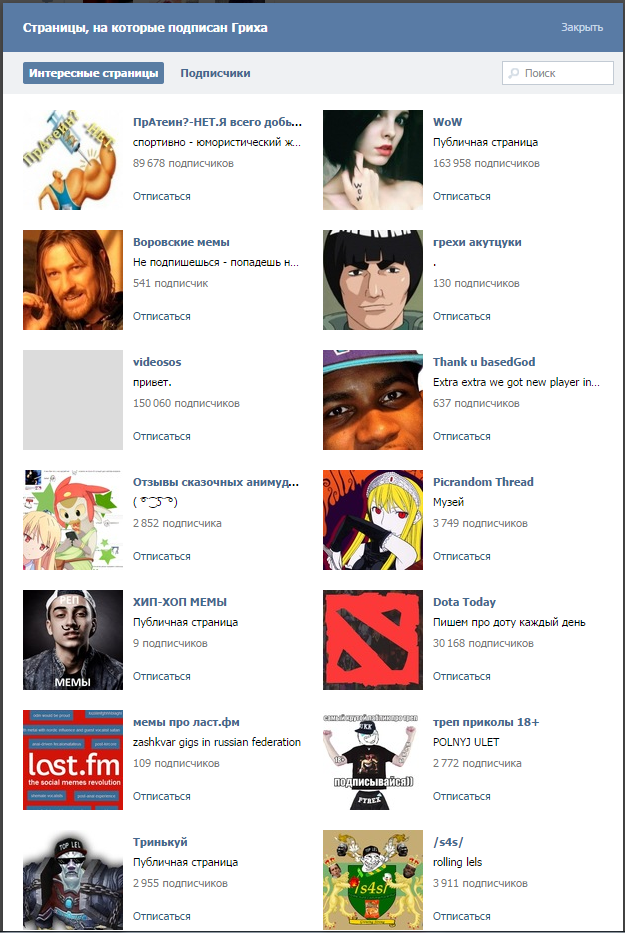
Task: Click the search magnifier icon
Action: 512,73
